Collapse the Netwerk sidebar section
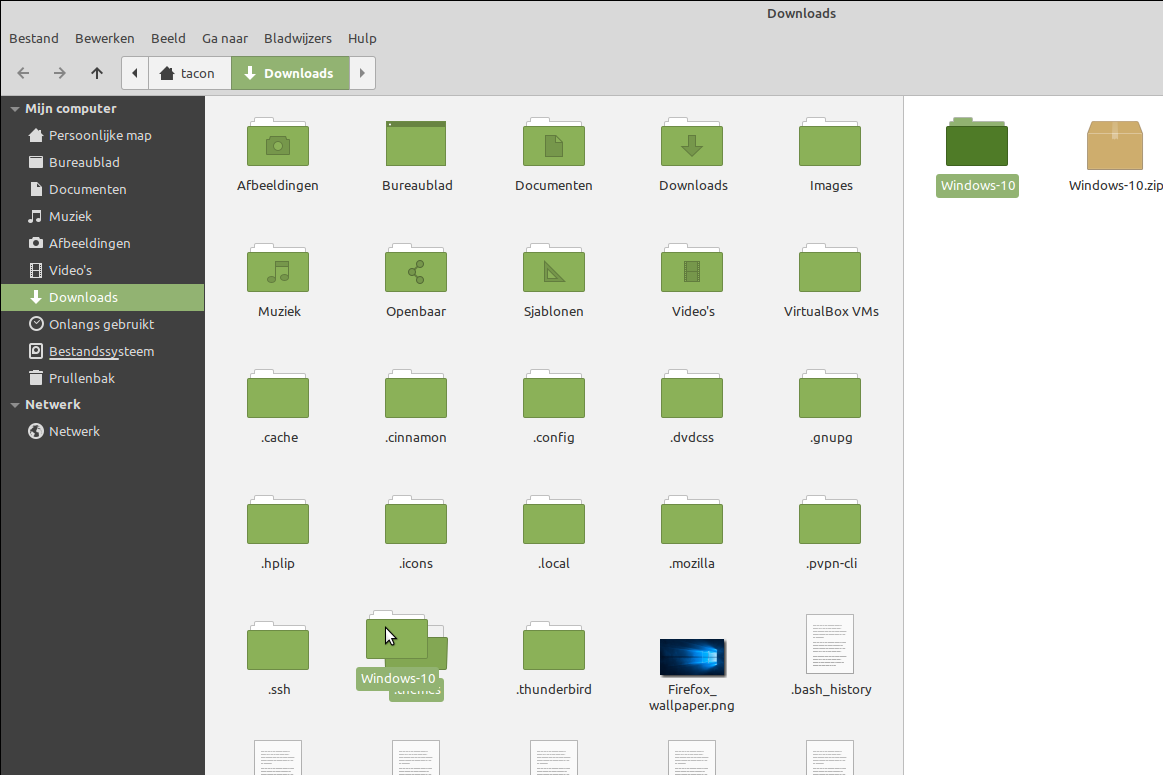The height and width of the screenshot is (775, 1163). (x=15, y=405)
